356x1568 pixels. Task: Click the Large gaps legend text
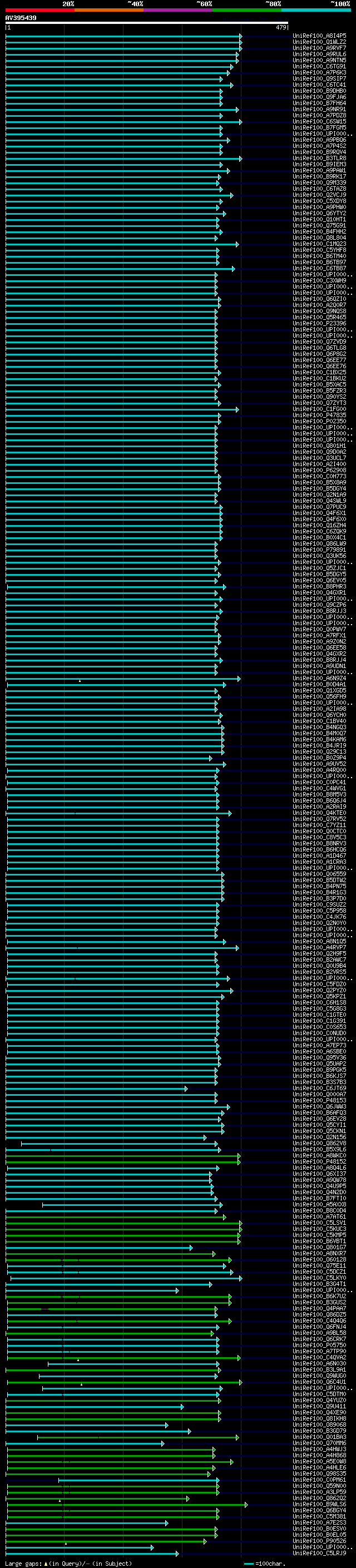68,1564
